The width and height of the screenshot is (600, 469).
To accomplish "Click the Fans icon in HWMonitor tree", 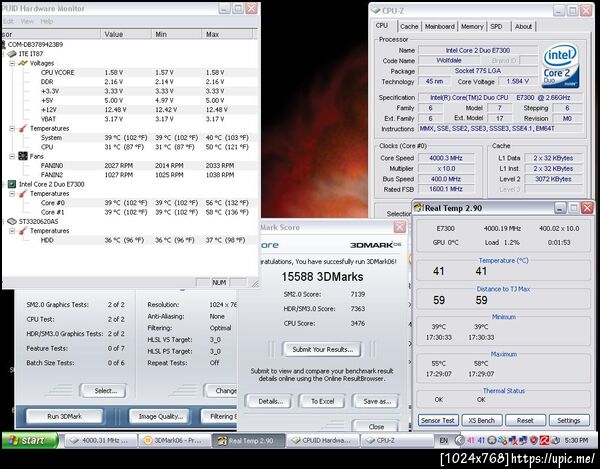I will 23,156.
